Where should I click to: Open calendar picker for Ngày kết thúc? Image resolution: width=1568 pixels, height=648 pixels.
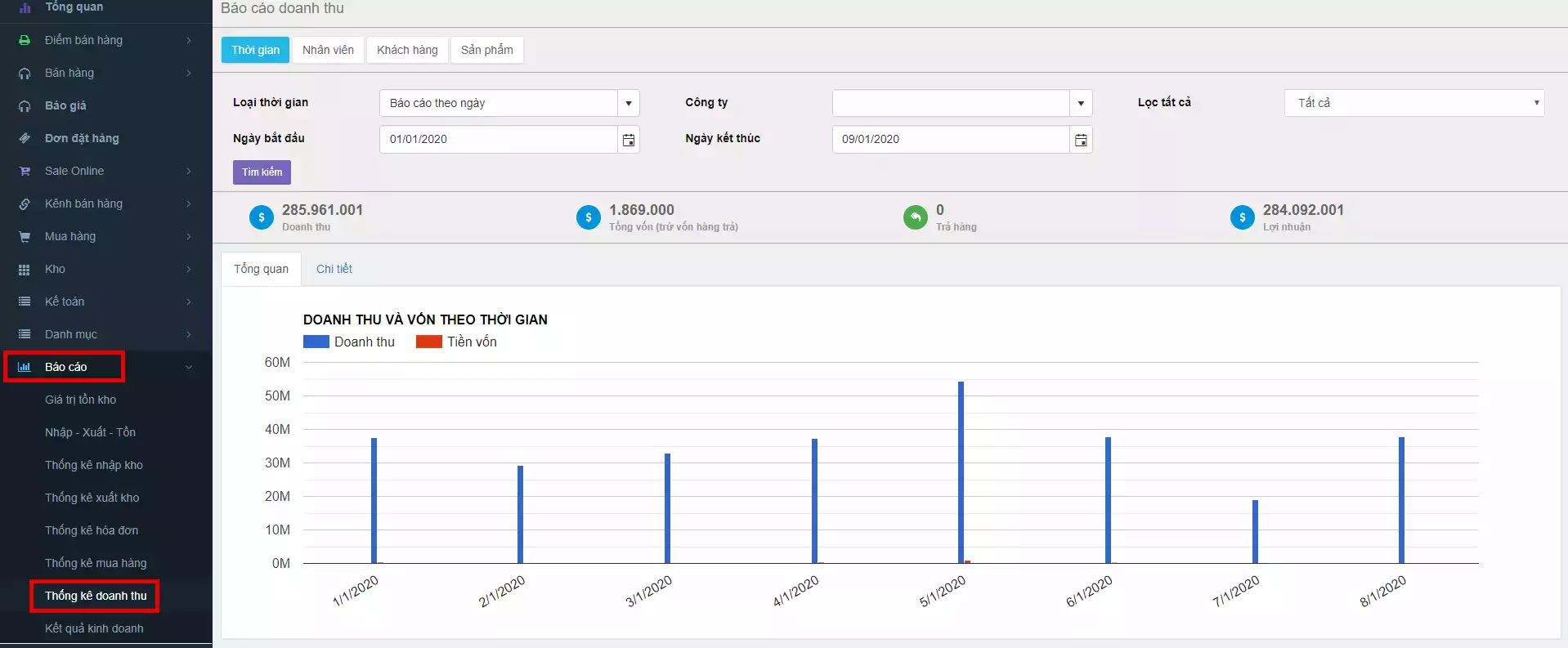click(x=1081, y=140)
